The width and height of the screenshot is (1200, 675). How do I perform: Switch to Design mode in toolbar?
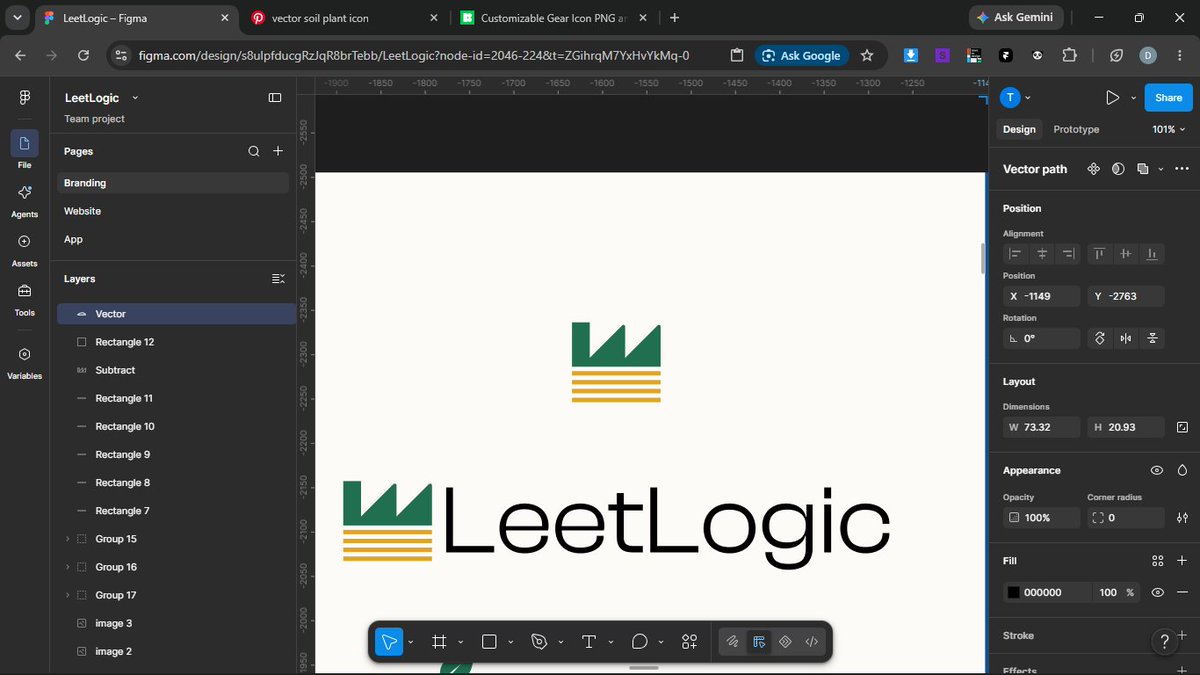coord(759,641)
